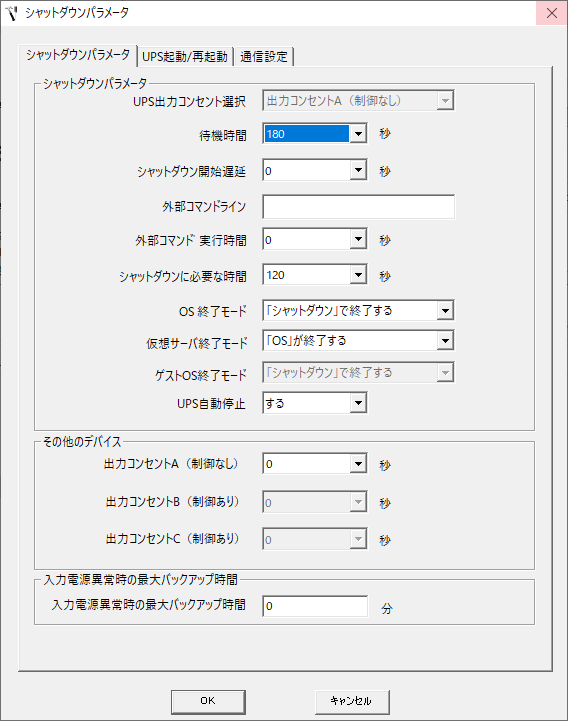Click the 最大バックアップ時間 minutes input field

pos(315,606)
